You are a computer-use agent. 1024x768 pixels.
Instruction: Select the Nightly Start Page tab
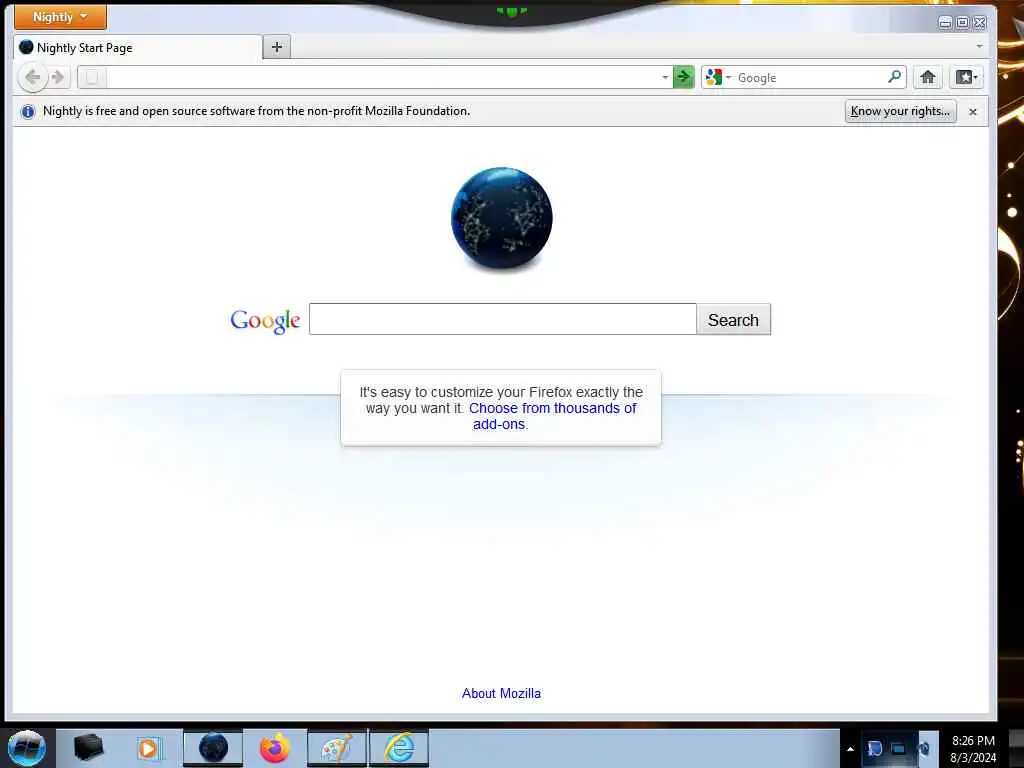point(138,48)
